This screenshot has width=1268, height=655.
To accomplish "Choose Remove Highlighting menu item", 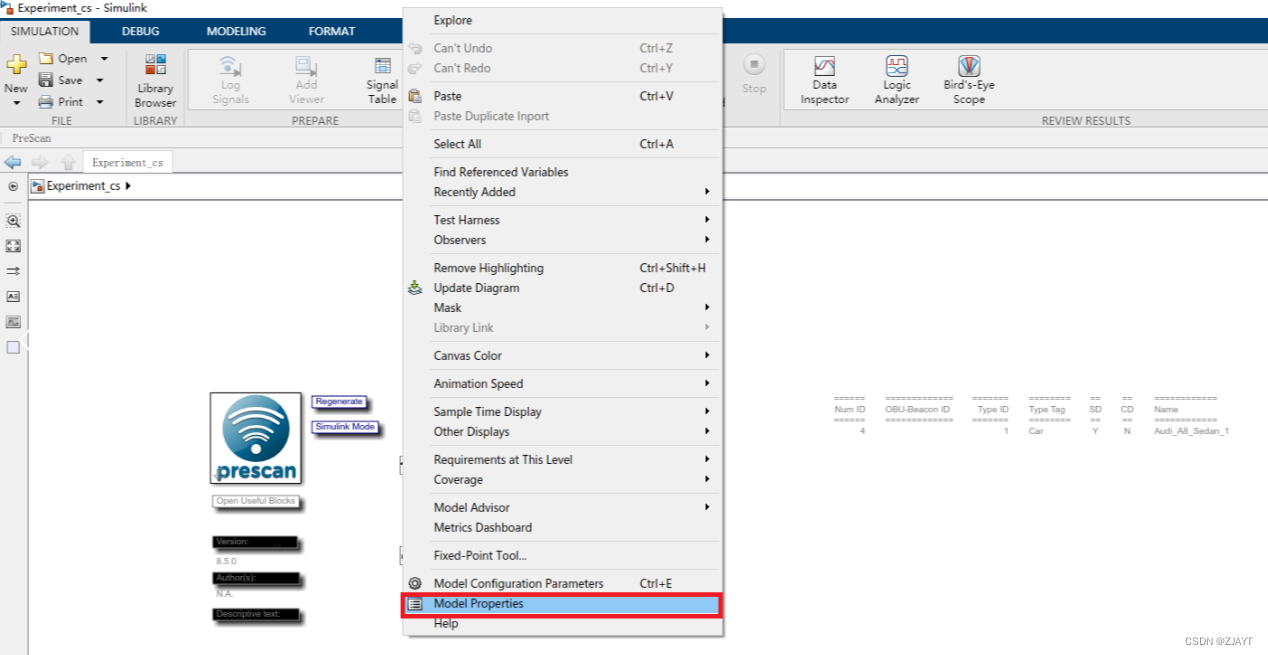I will pos(562,268).
